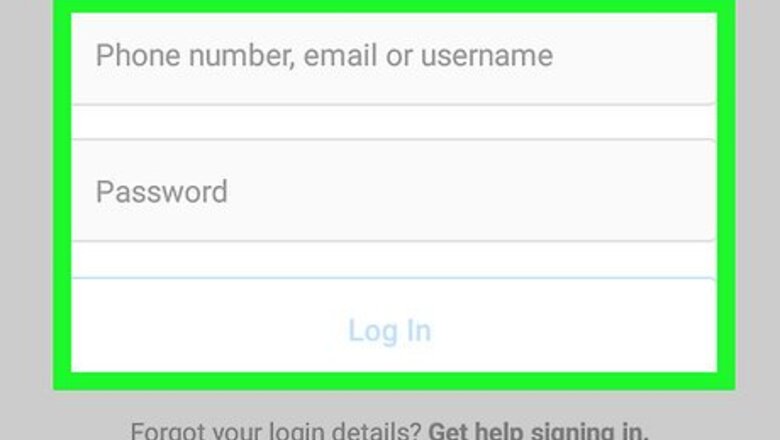Click the blank right side of the username field
The height and width of the screenshot is (440, 780).
634,59
